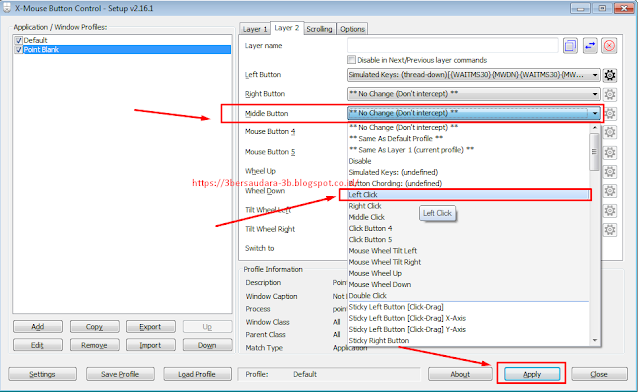Screen dimensions: 639x392
Task: Export the selected profile
Action: coord(150,327)
